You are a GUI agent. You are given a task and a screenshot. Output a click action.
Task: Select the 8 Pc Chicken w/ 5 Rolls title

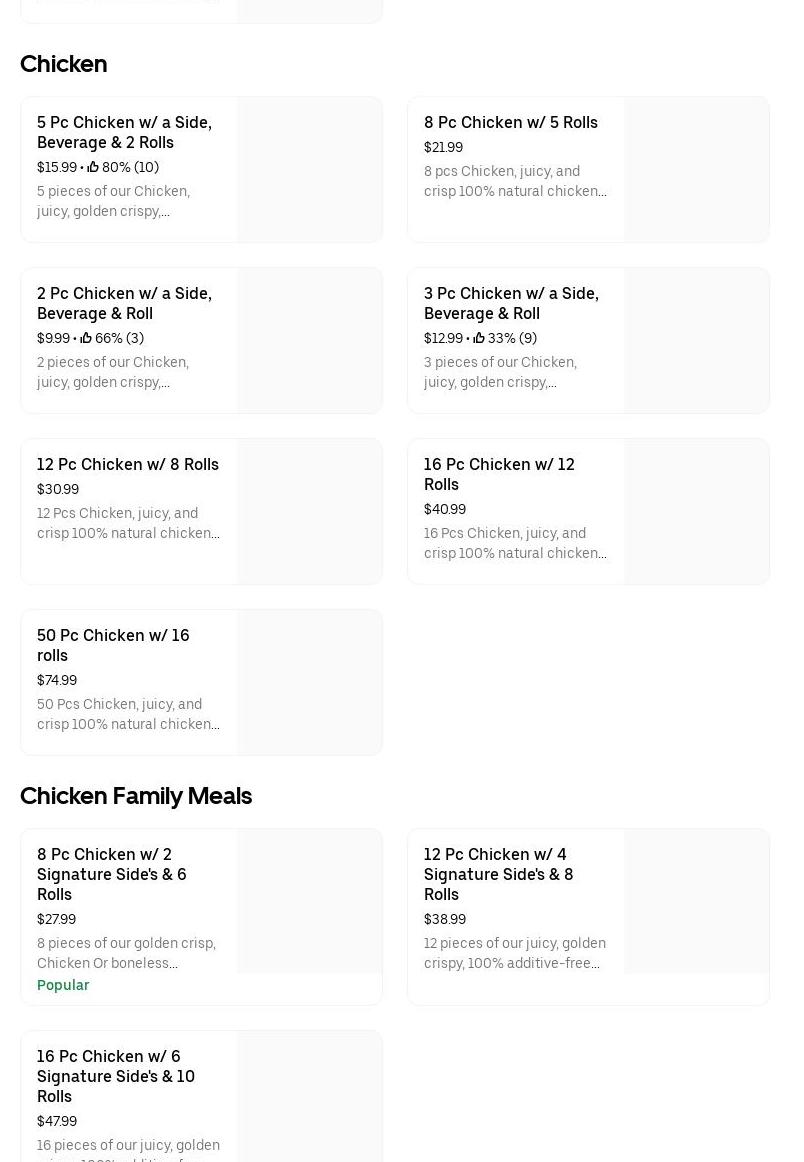510,122
